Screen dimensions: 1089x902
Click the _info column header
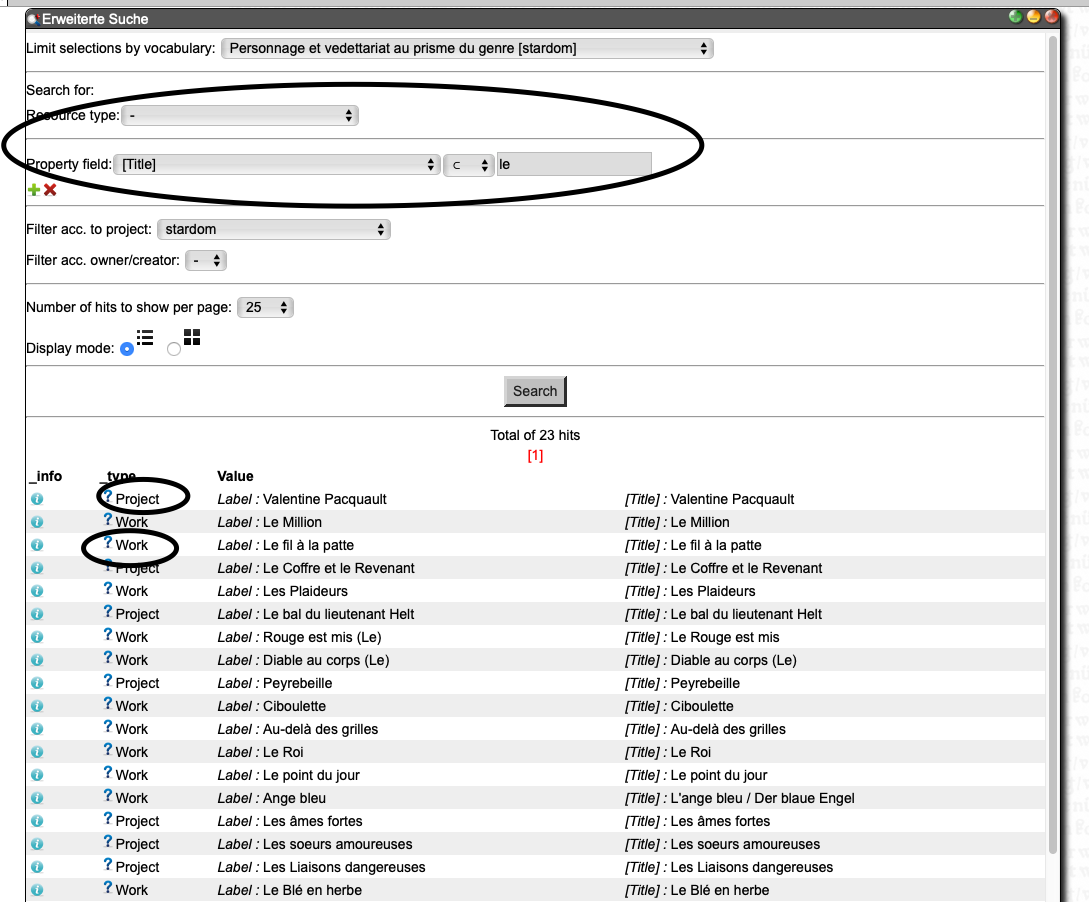click(46, 476)
